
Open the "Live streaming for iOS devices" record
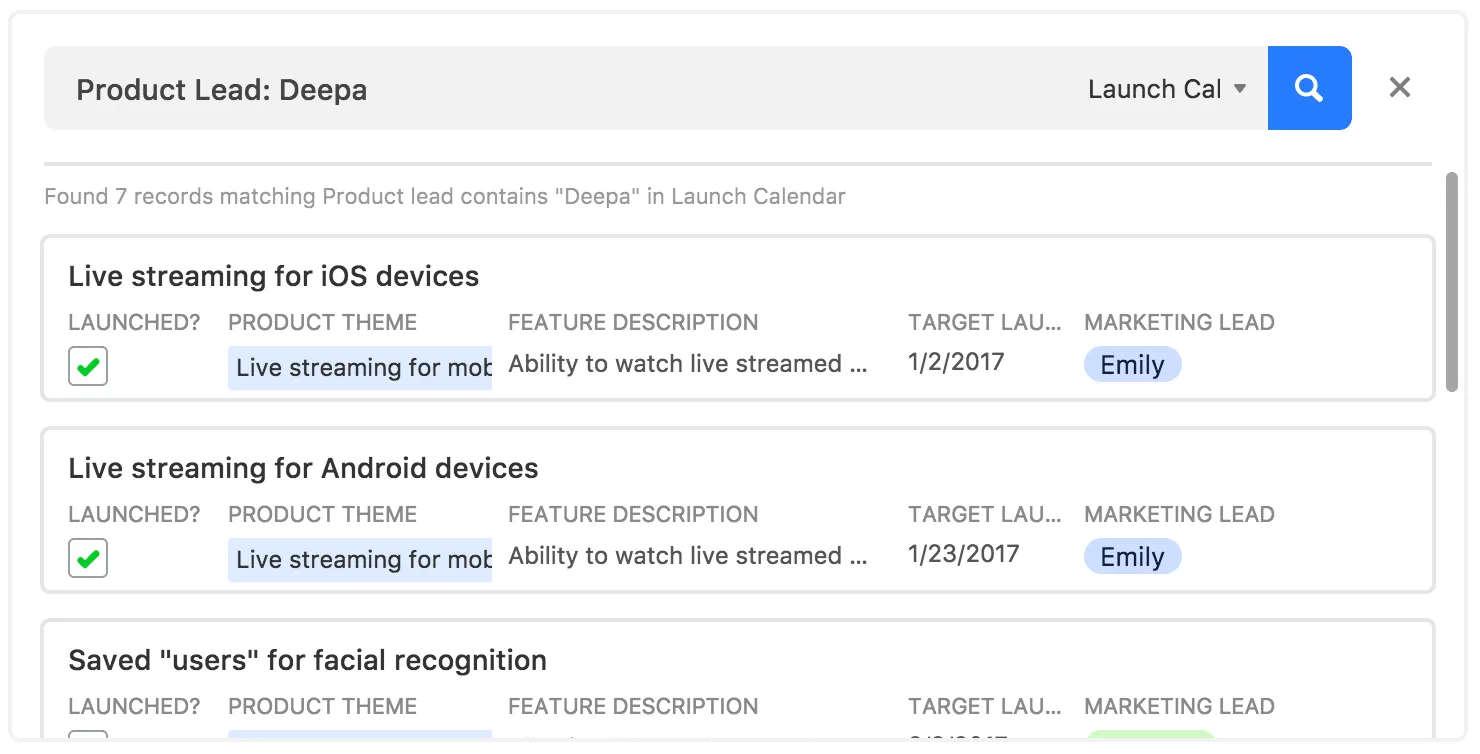tap(273, 276)
